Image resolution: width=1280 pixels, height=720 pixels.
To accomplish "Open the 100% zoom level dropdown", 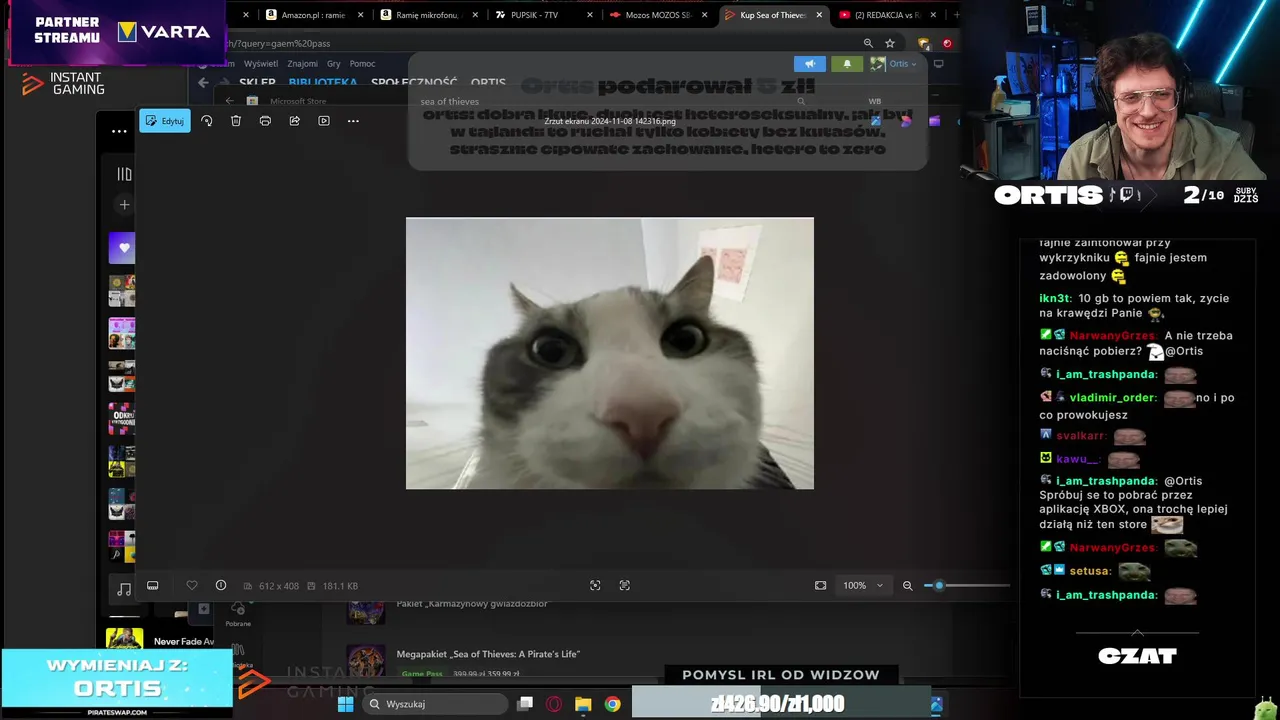I will pos(863,585).
